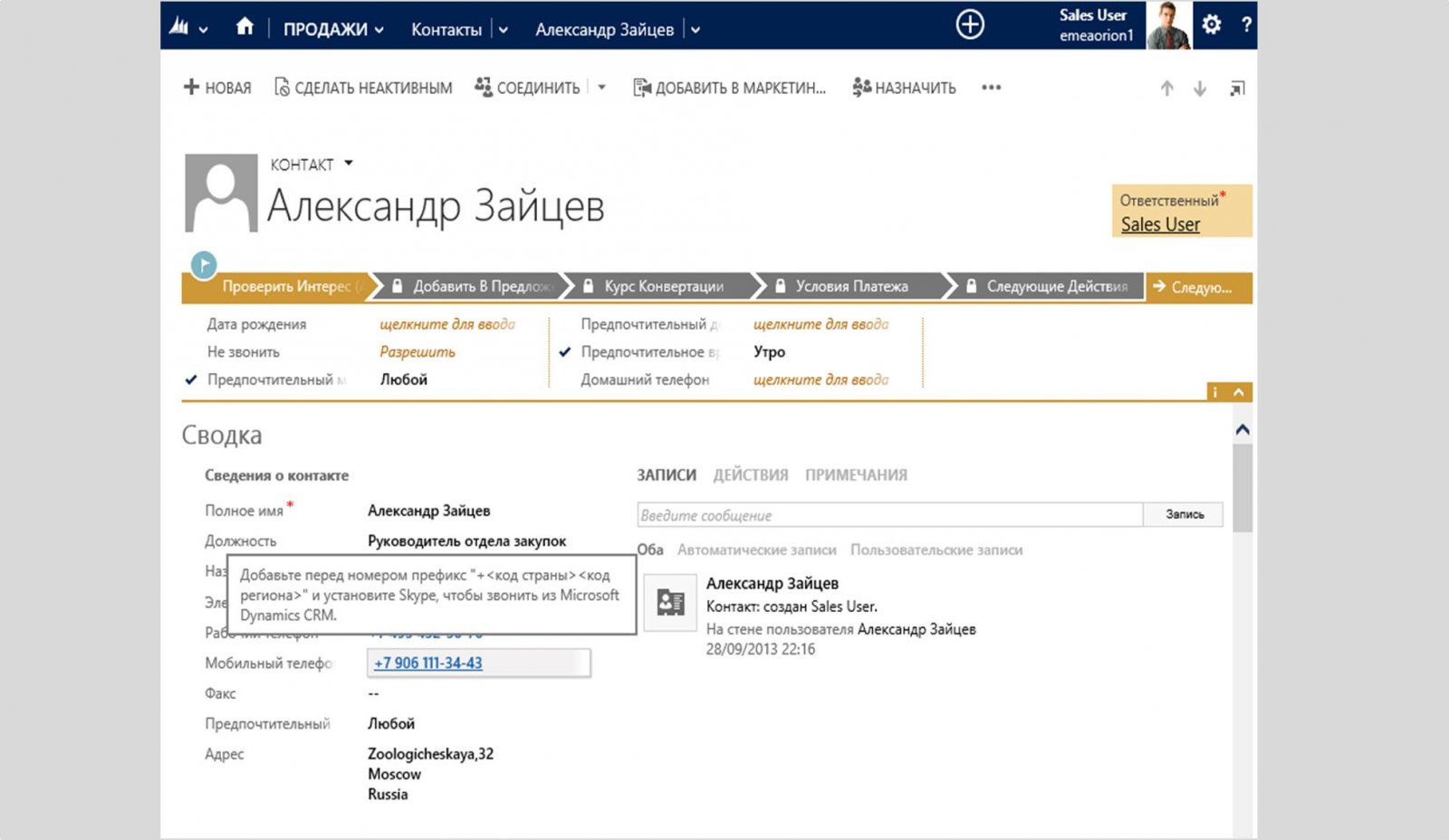Expand the Контакты navigation chevron
The width and height of the screenshot is (1449, 840).
pos(504,28)
